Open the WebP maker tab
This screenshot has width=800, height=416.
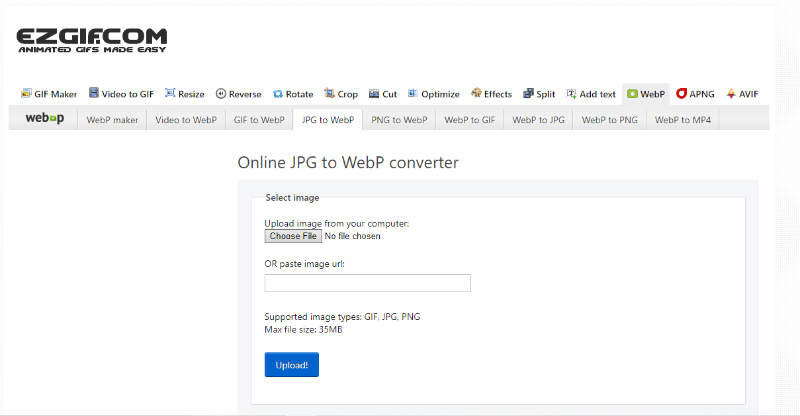coord(112,119)
